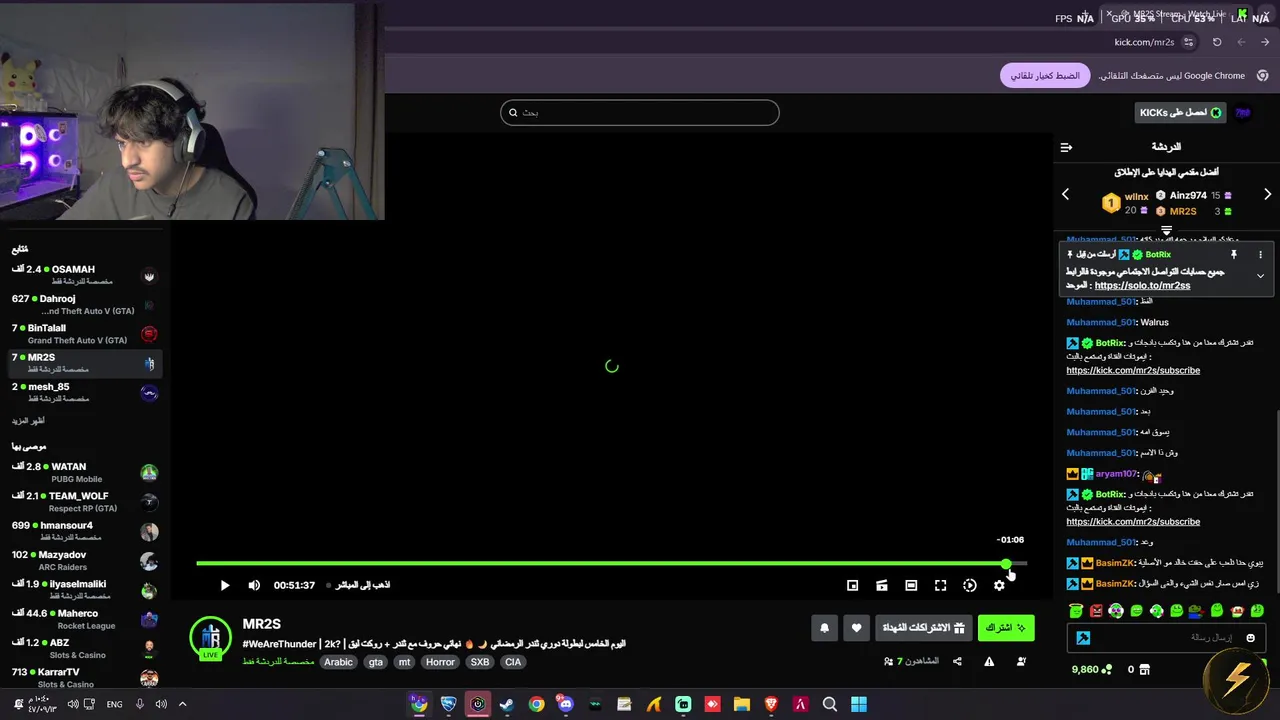
Task: Set Chrome as default browser button
Action: point(1045,76)
